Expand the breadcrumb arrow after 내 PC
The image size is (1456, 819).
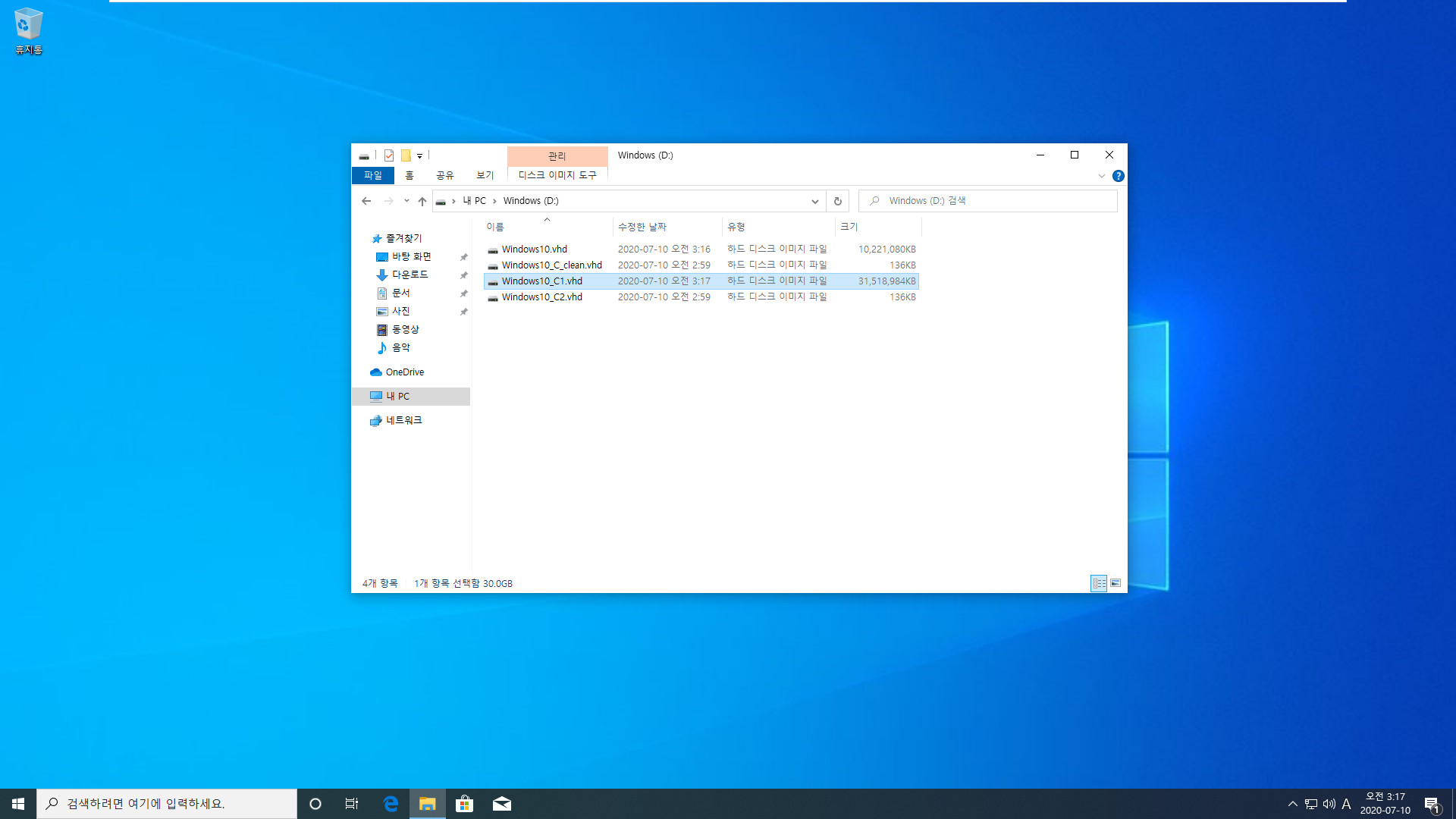tap(494, 201)
